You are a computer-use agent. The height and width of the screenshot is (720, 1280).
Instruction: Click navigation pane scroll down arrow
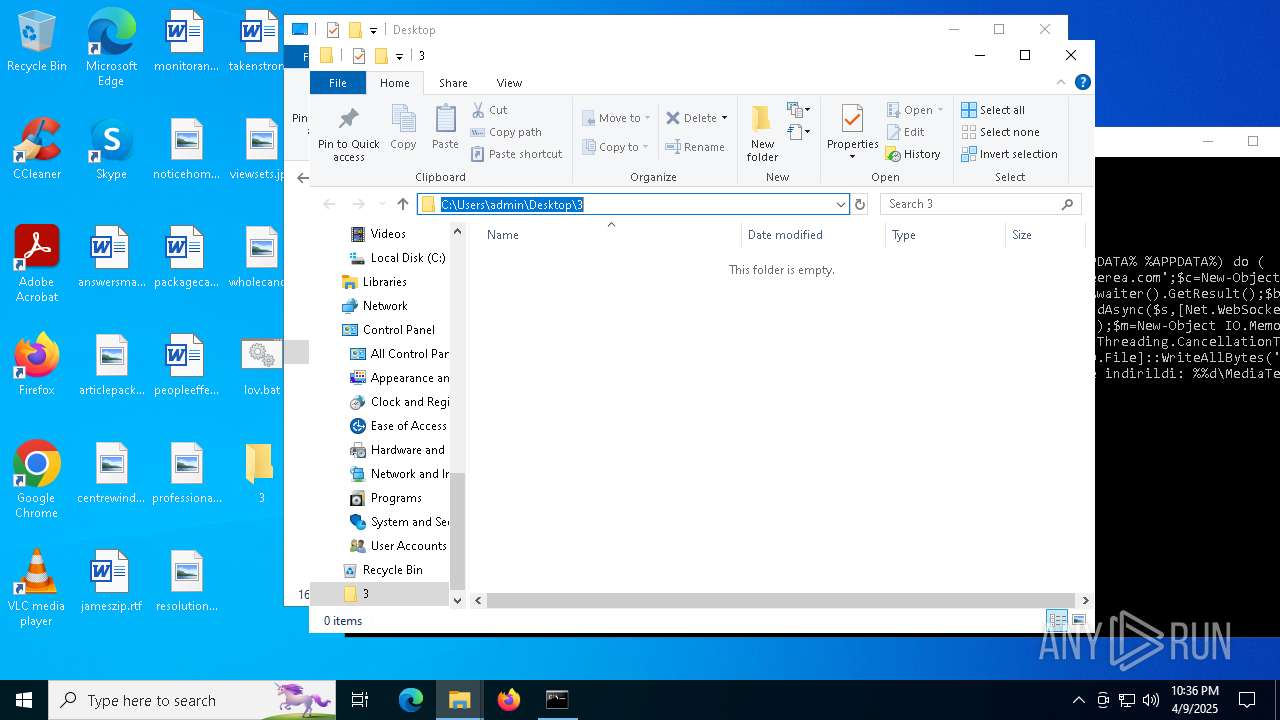pos(458,601)
